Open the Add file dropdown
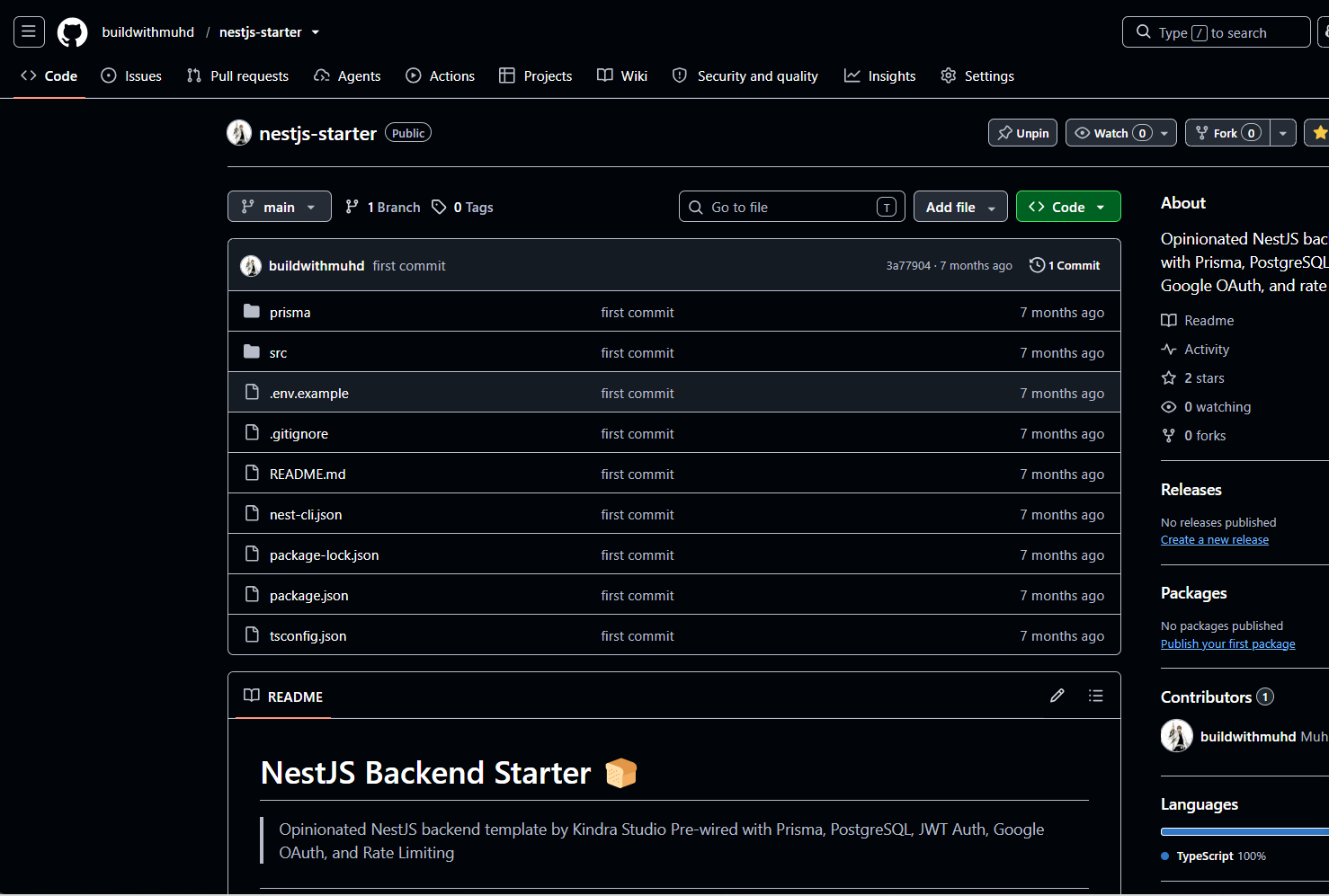Viewport: 1329px width, 896px height. tap(960, 207)
